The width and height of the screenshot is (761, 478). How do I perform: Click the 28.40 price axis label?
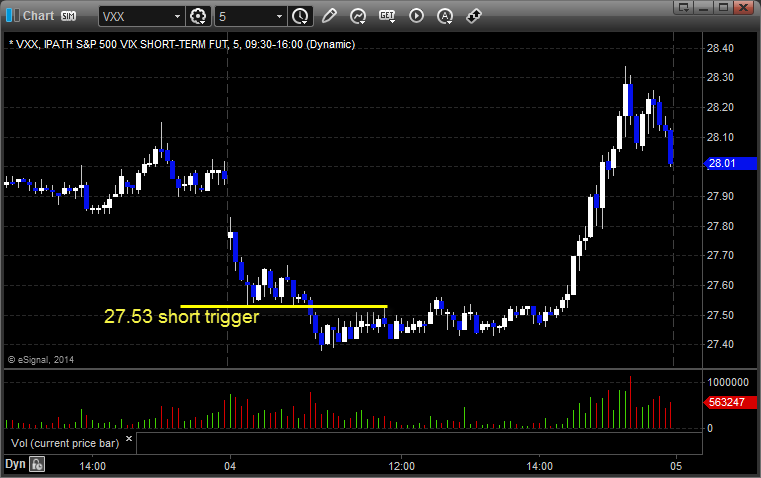click(720, 48)
